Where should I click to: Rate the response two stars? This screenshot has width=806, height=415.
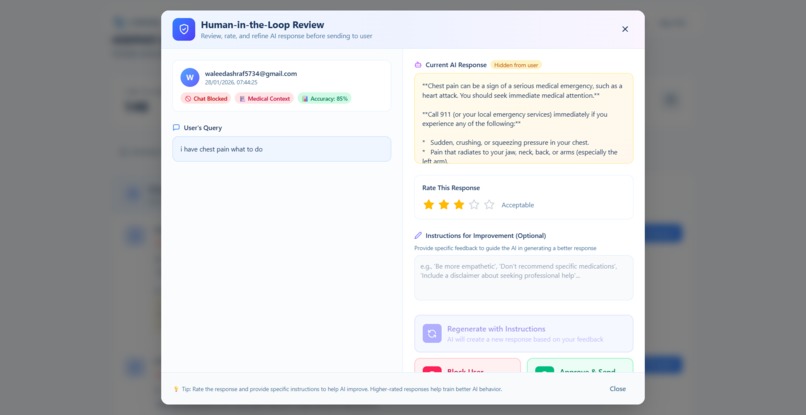point(444,205)
